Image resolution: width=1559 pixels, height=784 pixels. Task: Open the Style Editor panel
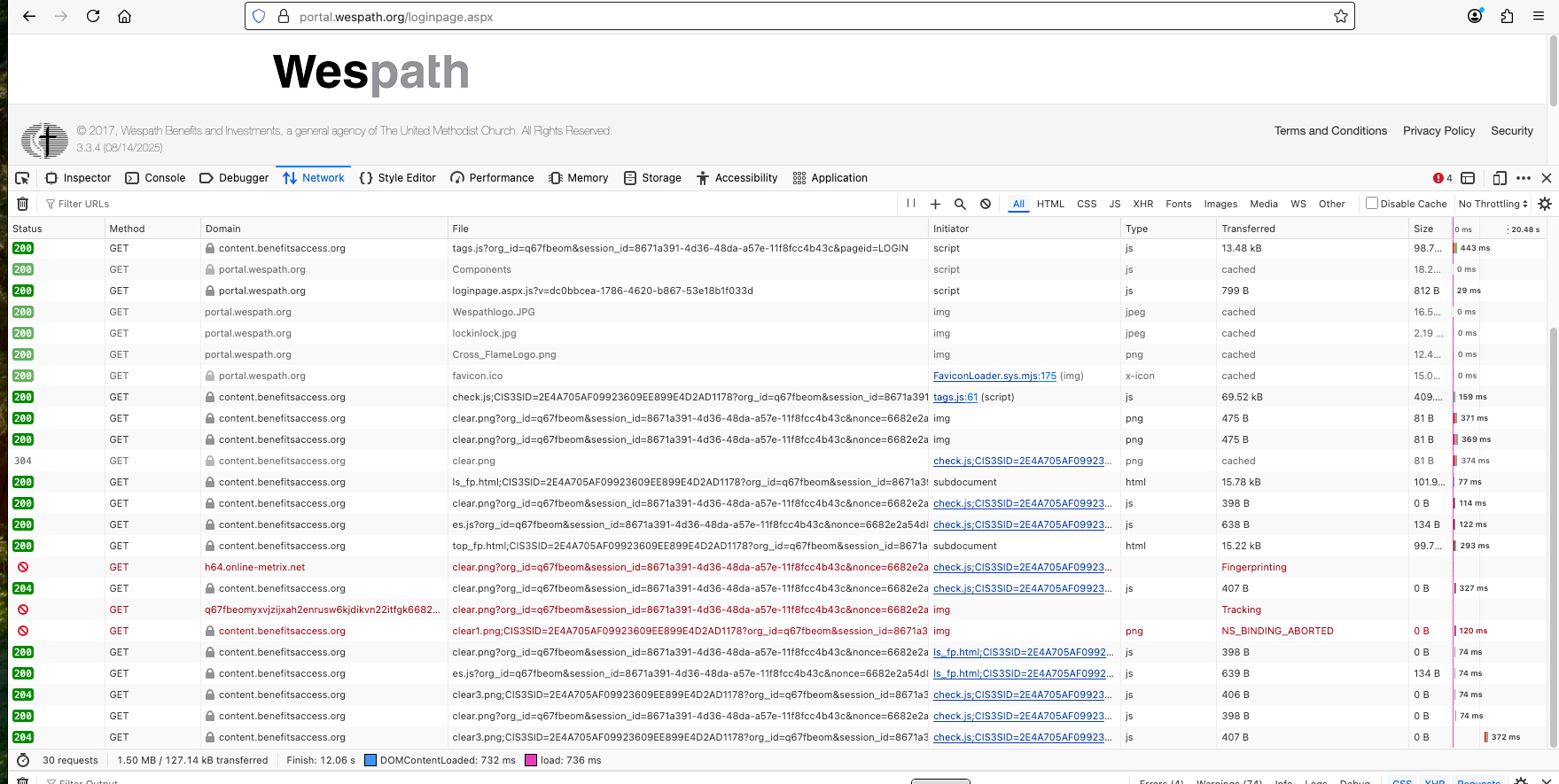coord(397,178)
